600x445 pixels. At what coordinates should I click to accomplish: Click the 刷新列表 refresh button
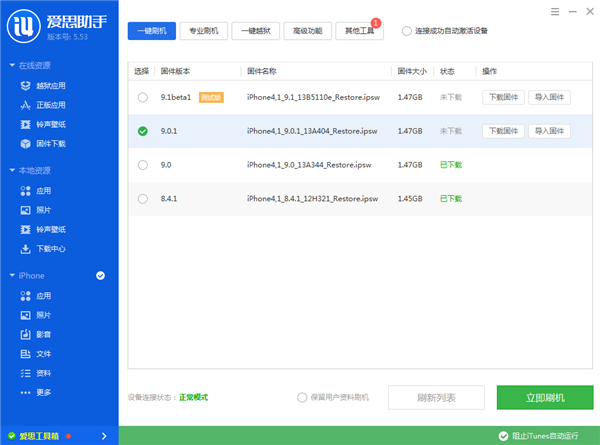(436, 398)
